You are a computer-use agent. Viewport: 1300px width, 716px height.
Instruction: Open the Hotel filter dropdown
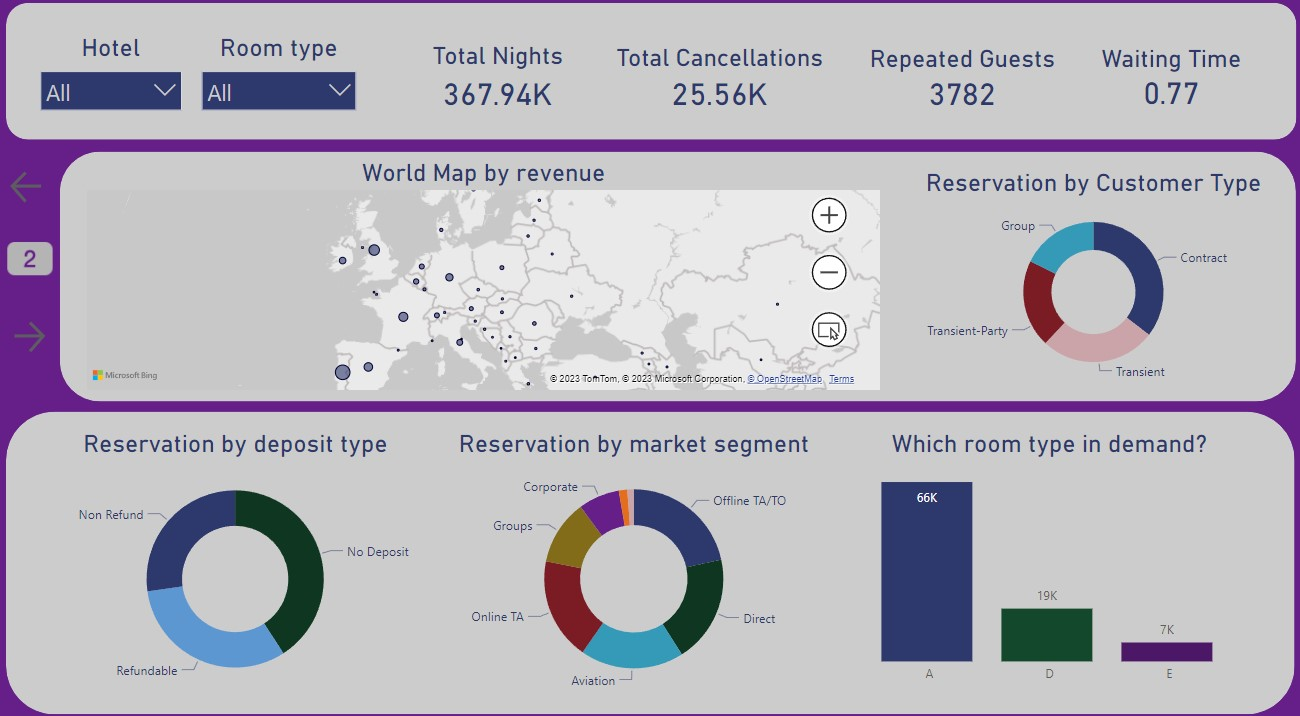(110, 90)
